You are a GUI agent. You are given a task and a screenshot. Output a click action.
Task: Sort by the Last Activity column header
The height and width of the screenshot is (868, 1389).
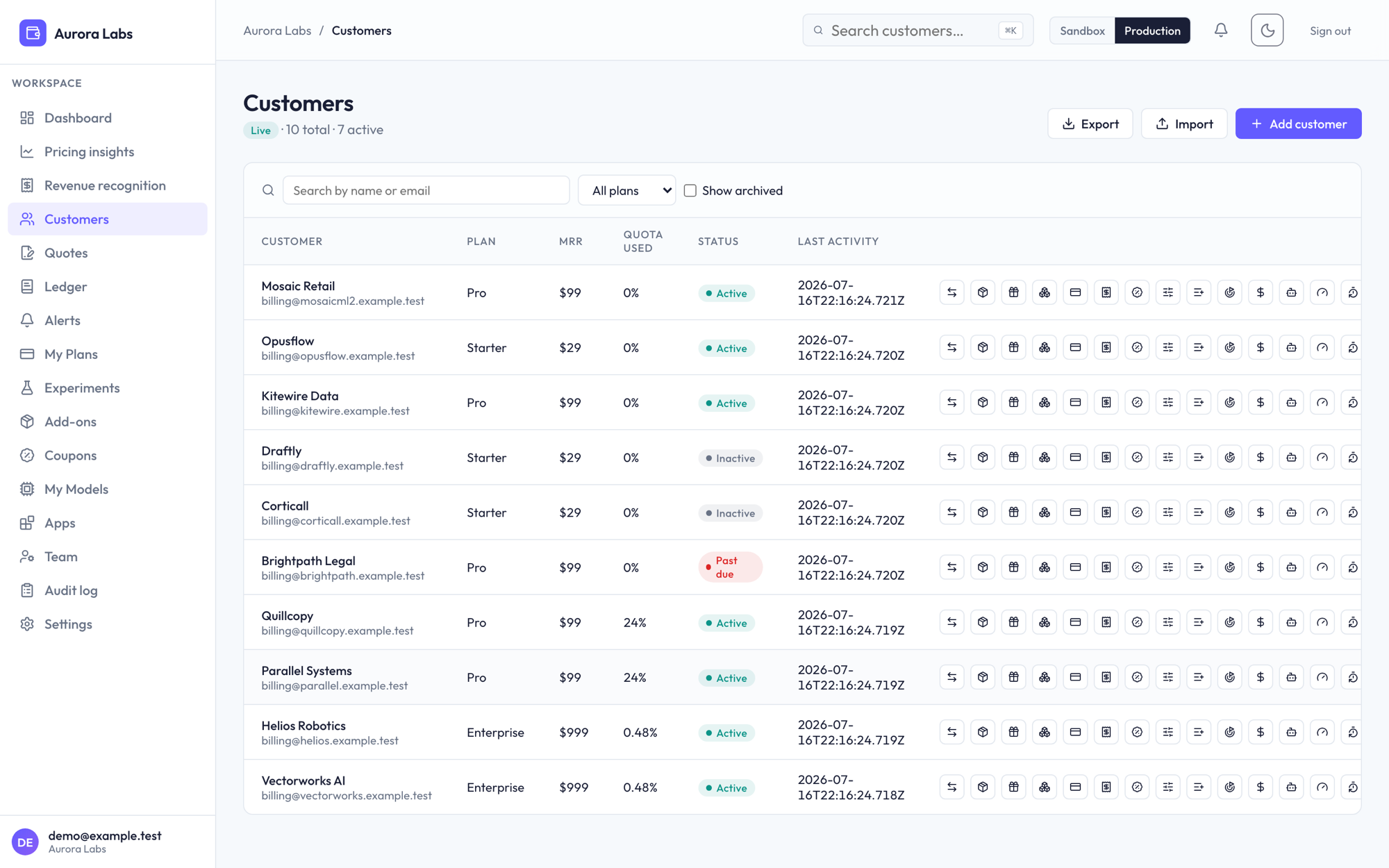tap(838, 241)
